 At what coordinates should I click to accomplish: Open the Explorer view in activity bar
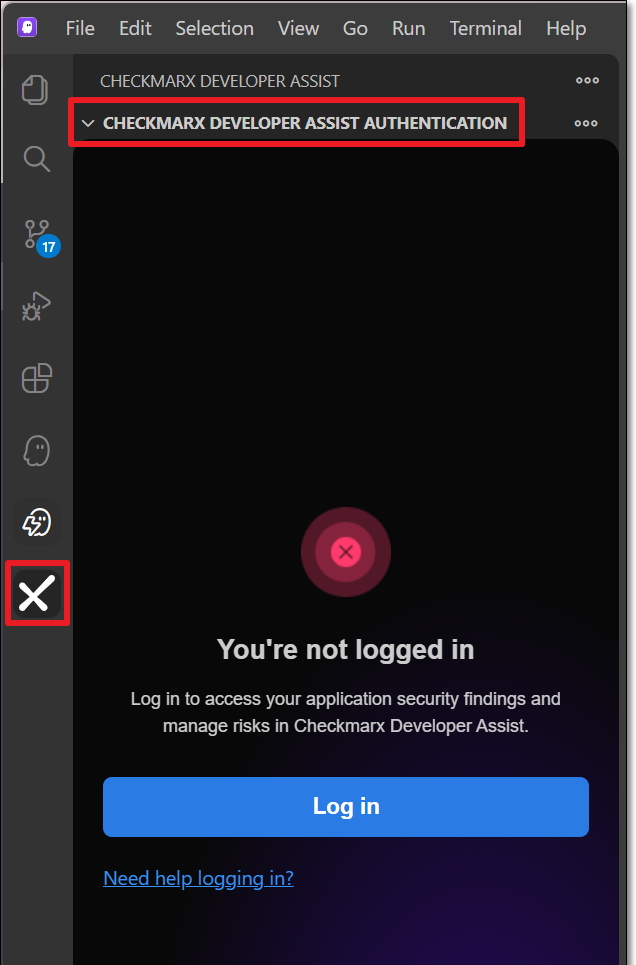35,90
